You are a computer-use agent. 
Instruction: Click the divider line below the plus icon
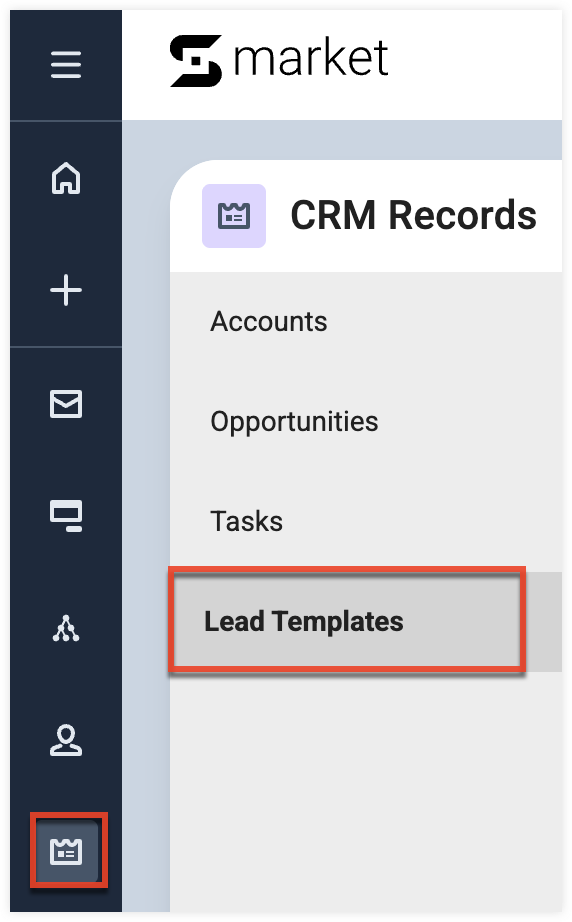66,347
